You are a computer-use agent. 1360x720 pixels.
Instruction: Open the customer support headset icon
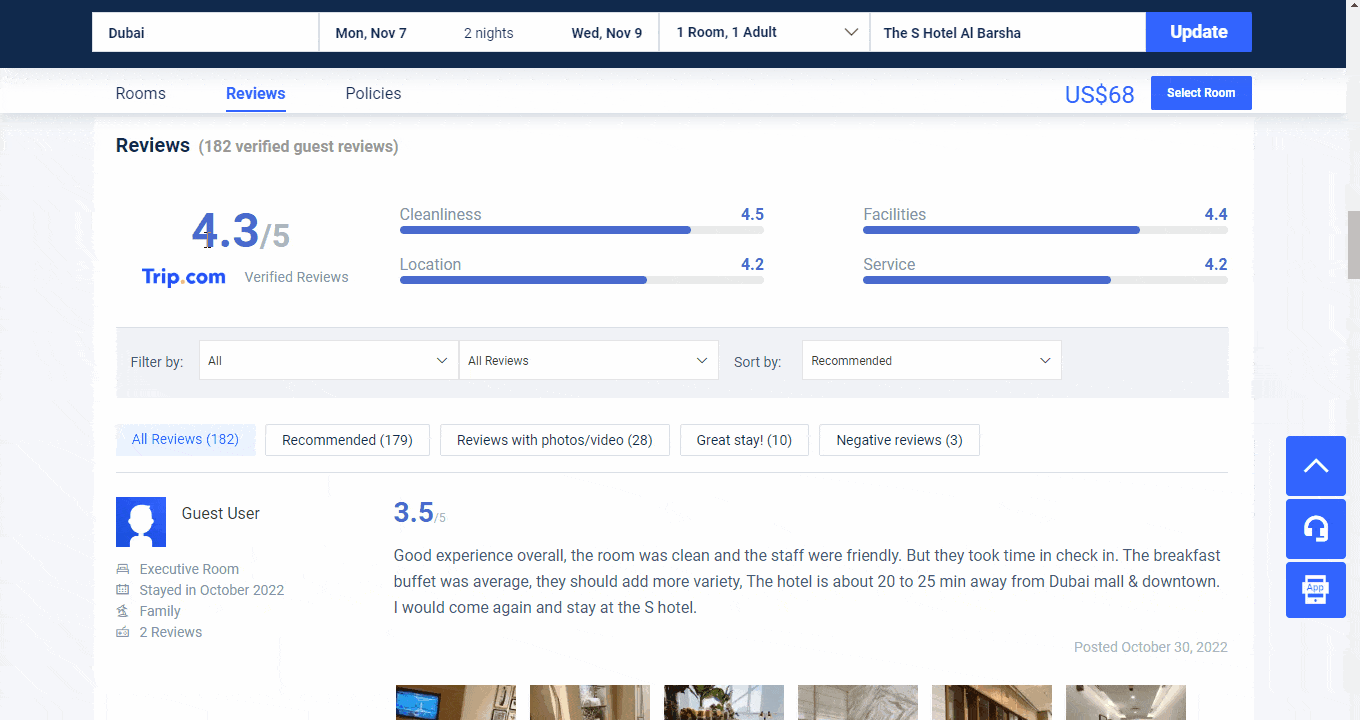[1315, 528]
